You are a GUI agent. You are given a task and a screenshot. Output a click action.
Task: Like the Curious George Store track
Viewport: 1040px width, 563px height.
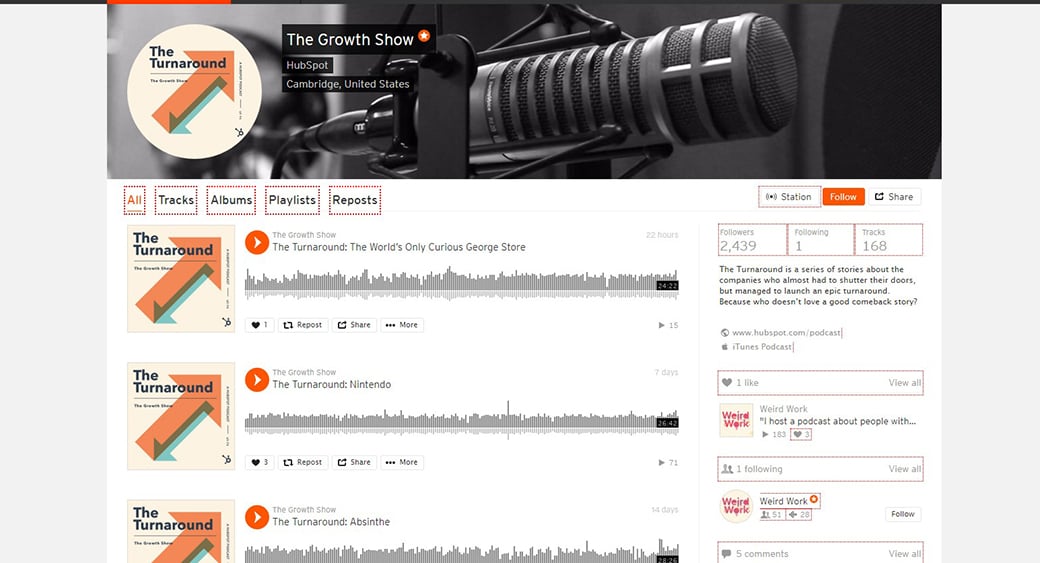click(259, 325)
